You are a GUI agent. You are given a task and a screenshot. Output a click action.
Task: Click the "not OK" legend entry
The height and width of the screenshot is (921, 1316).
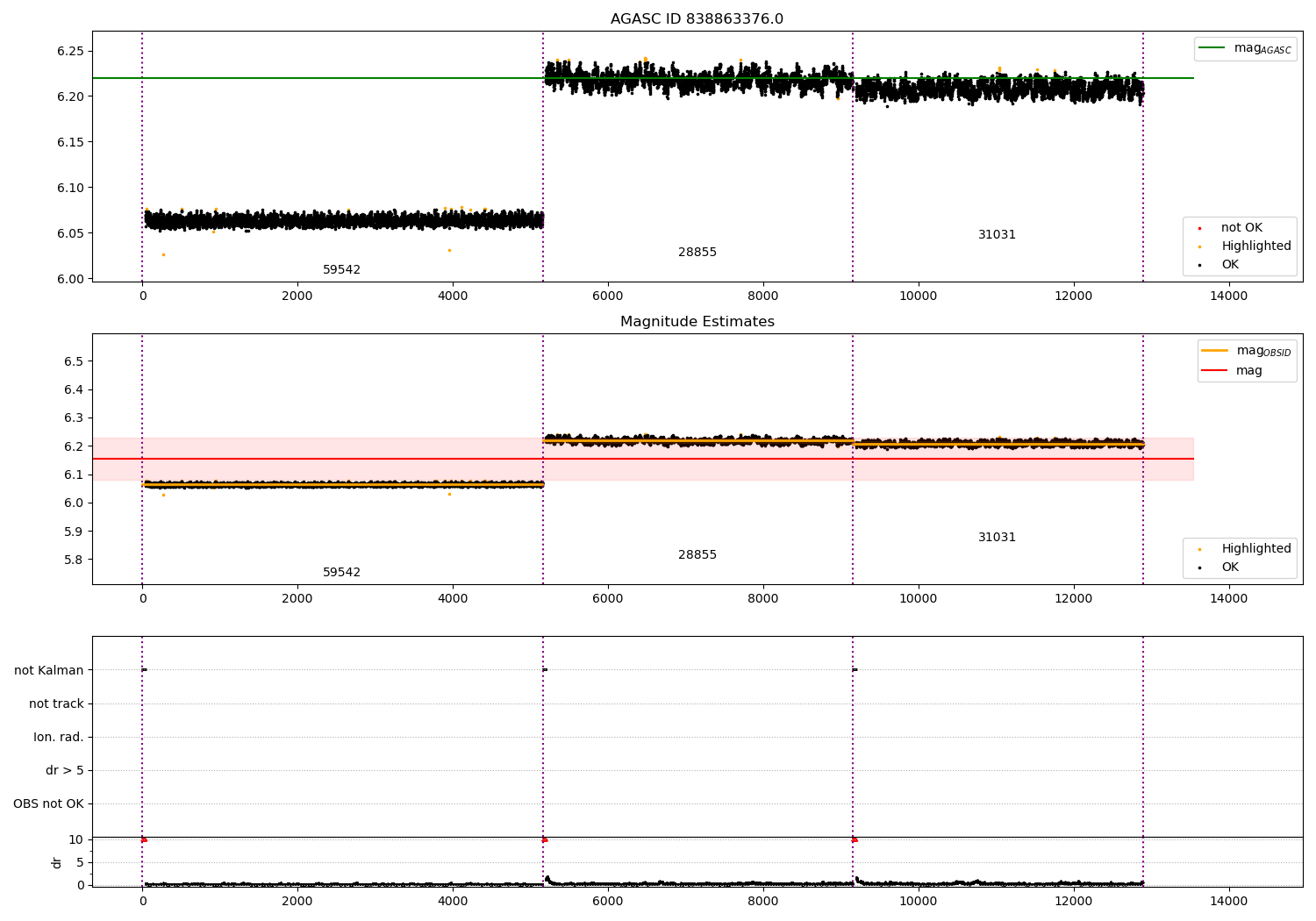coord(1231,228)
